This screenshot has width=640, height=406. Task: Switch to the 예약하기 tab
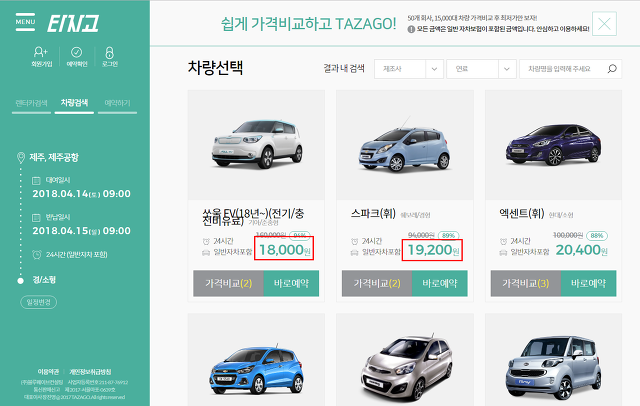coord(118,103)
